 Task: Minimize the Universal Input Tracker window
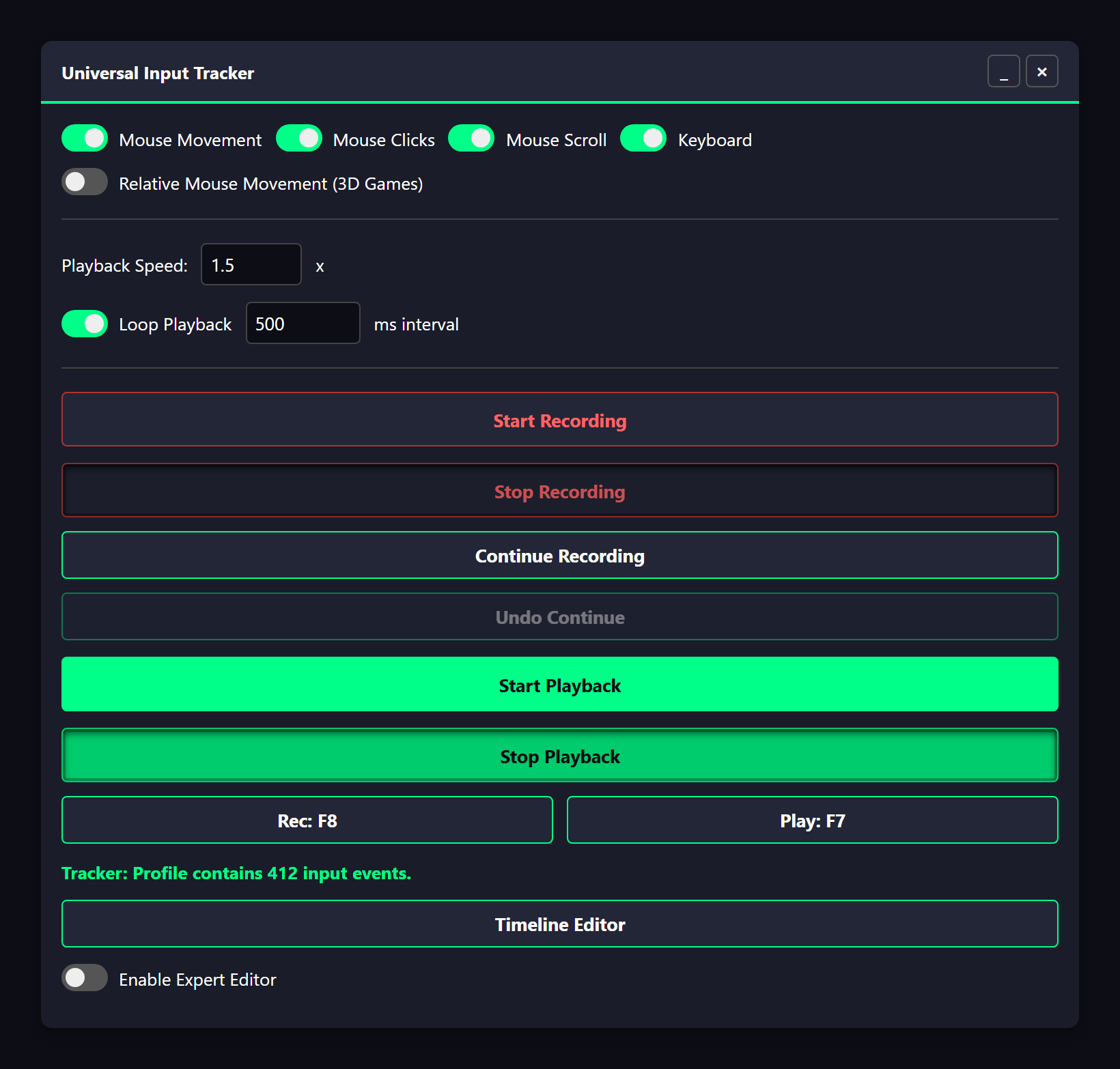[x=1004, y=71]
